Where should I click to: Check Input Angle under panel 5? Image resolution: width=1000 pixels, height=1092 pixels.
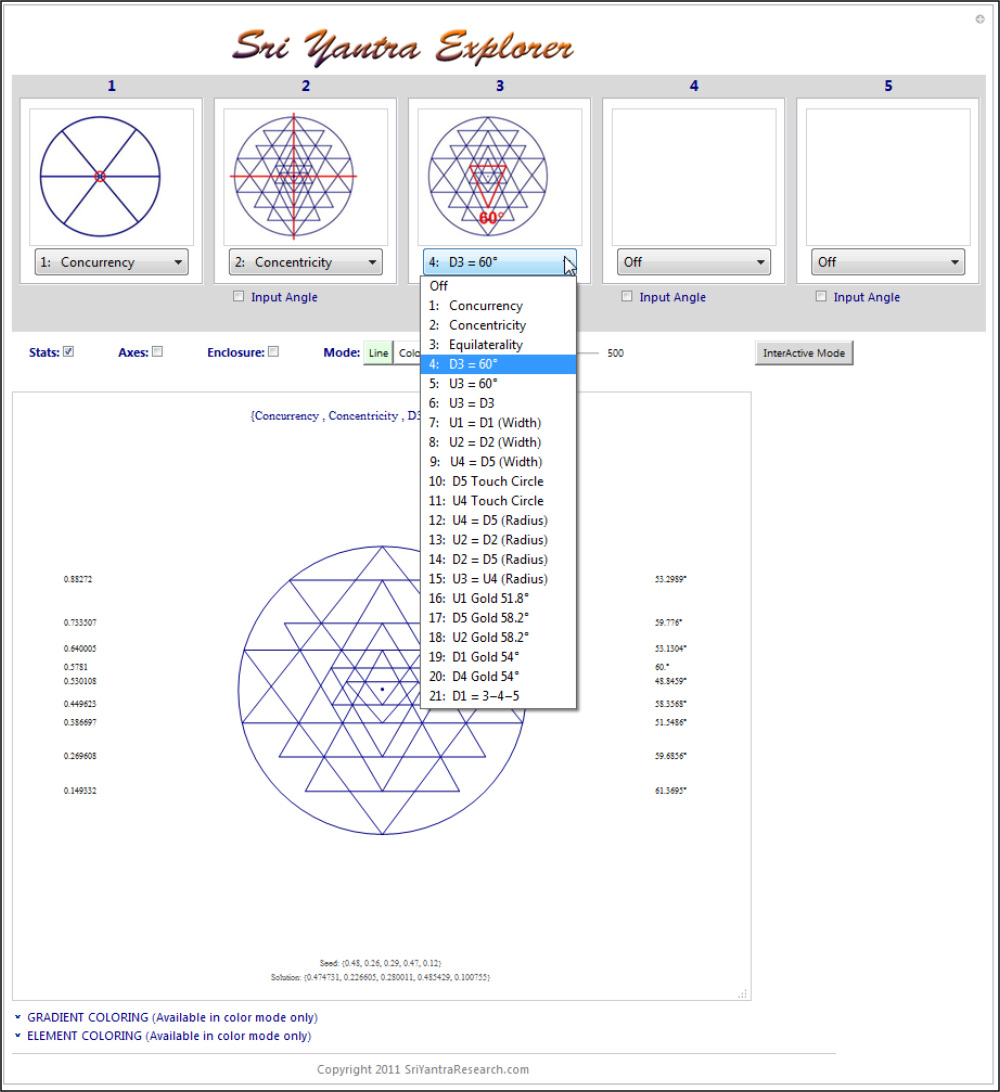click(821, 296)
